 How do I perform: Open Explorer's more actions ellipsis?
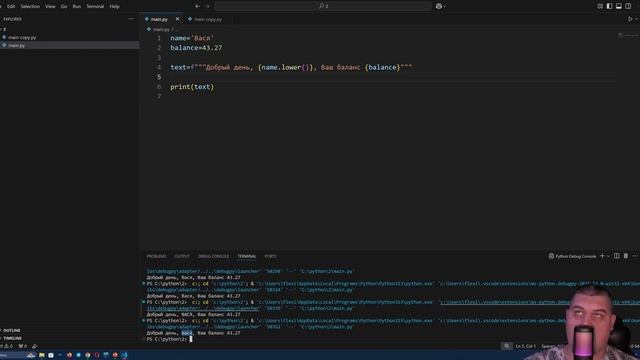point(131,19)
